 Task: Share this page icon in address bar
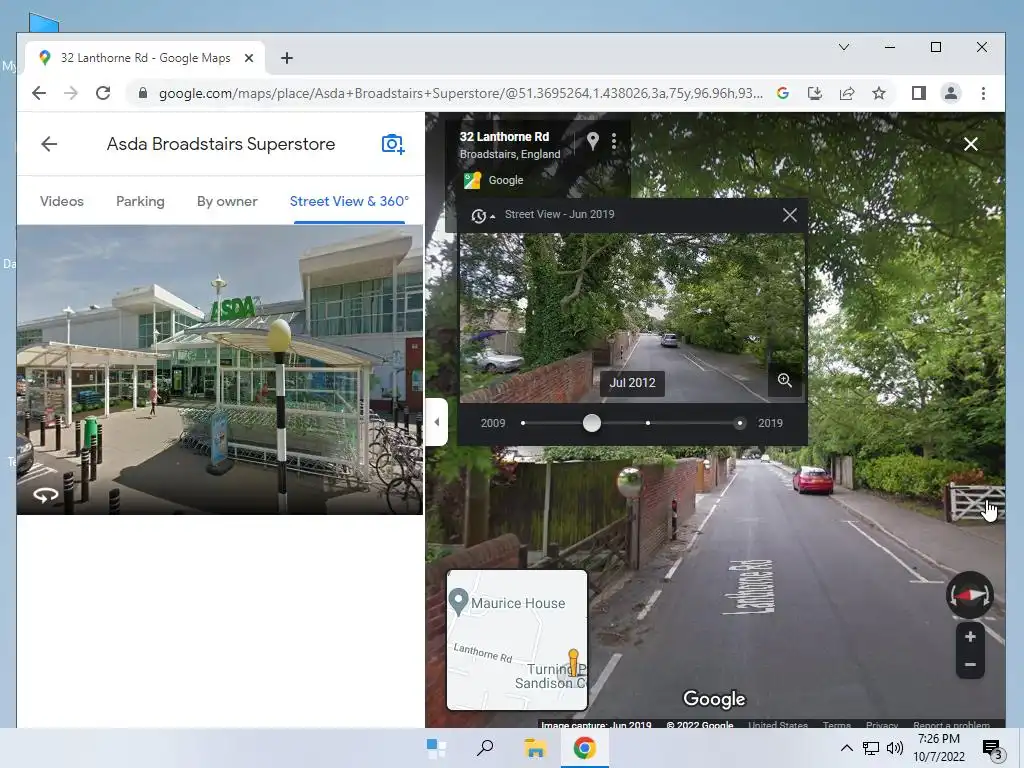846,93
